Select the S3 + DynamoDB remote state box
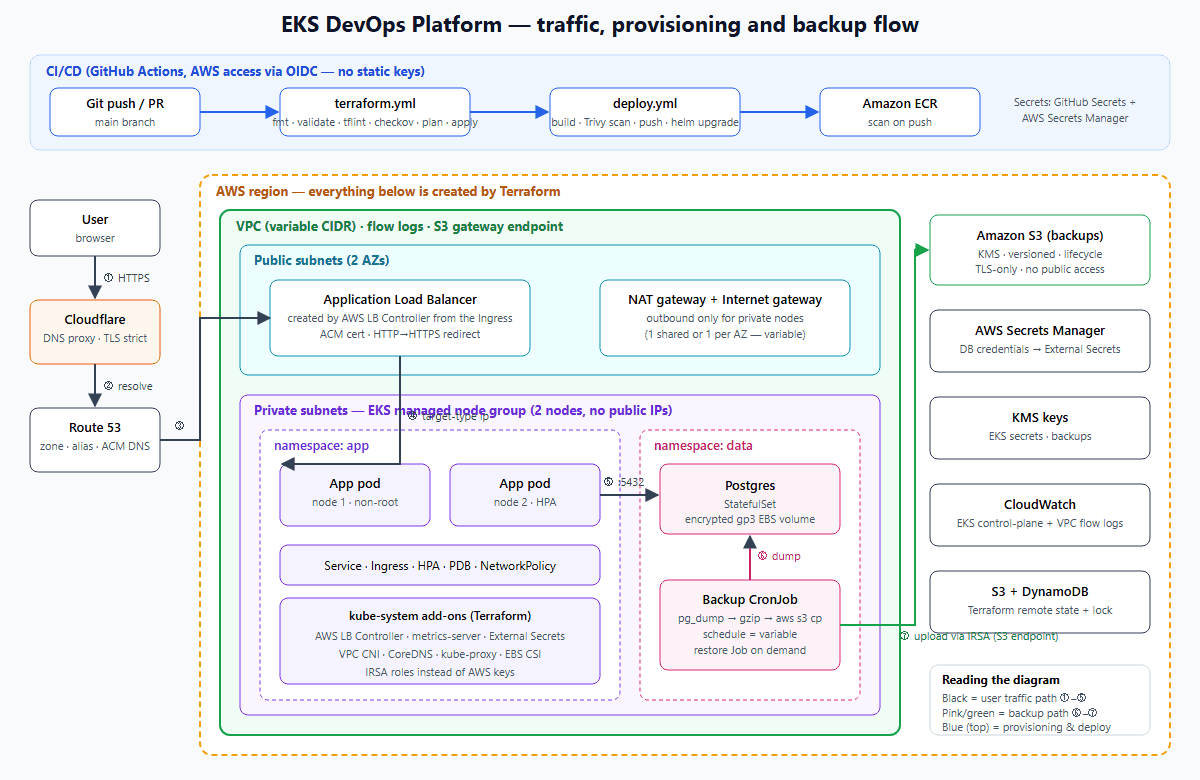1200x780 pixels. (x=1040, y=601)
